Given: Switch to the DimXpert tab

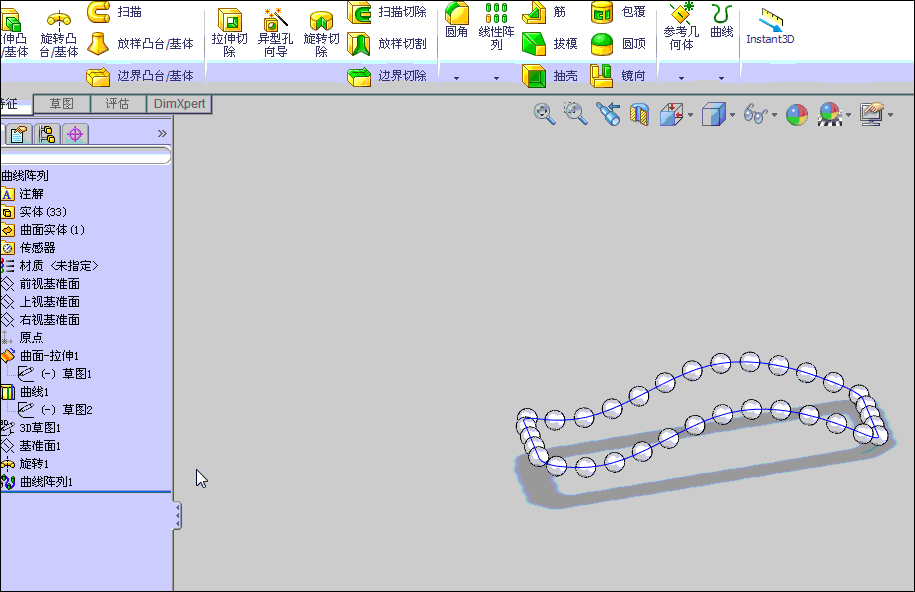Looking at the screenshot, I should coord(179,104).
